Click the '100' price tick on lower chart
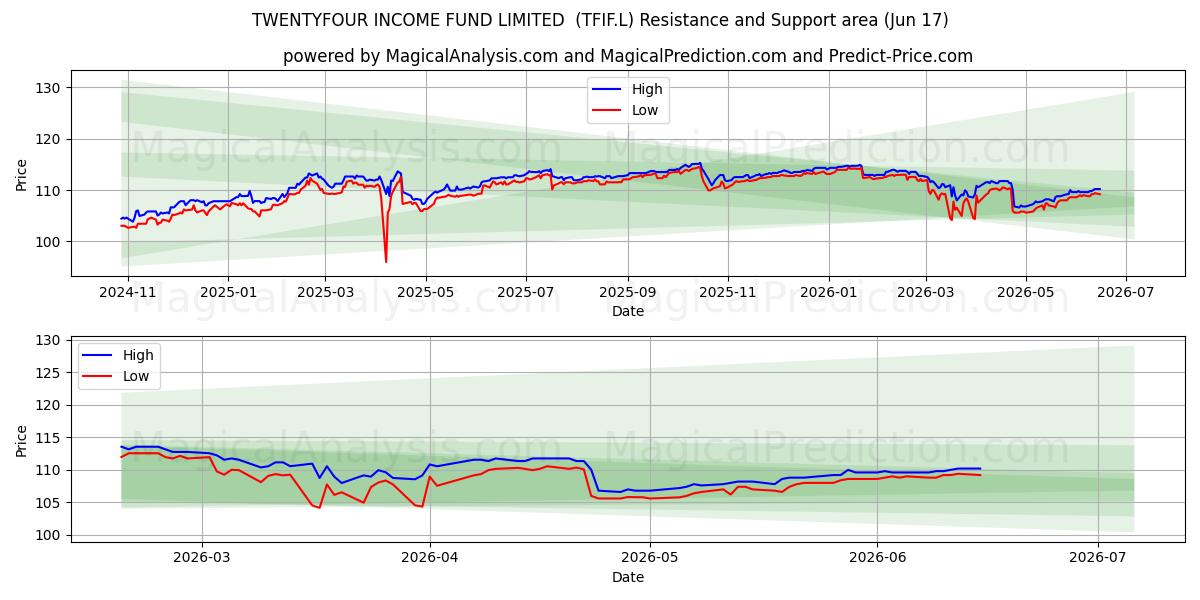Screen dimensions: 1200x600 coord(49,535)
